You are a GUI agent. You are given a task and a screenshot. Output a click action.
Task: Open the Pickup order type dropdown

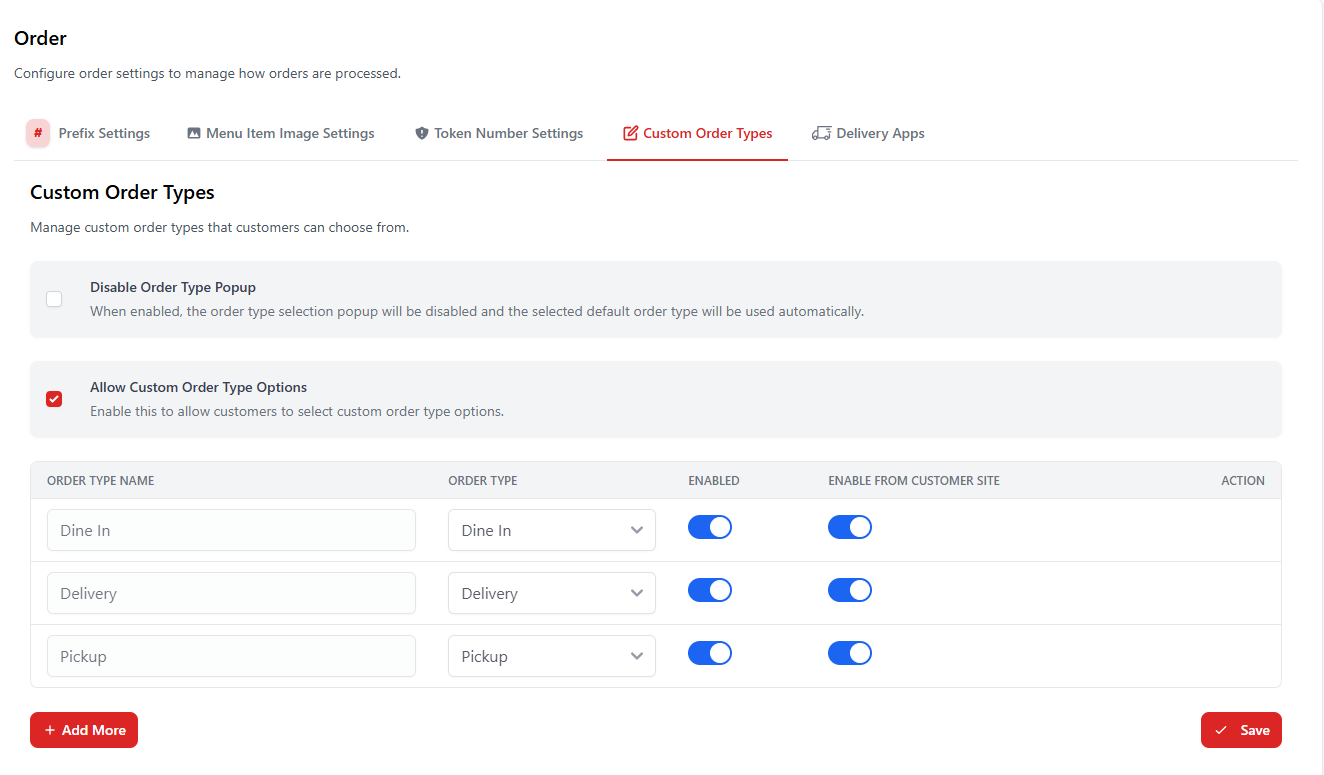[551, 656]
